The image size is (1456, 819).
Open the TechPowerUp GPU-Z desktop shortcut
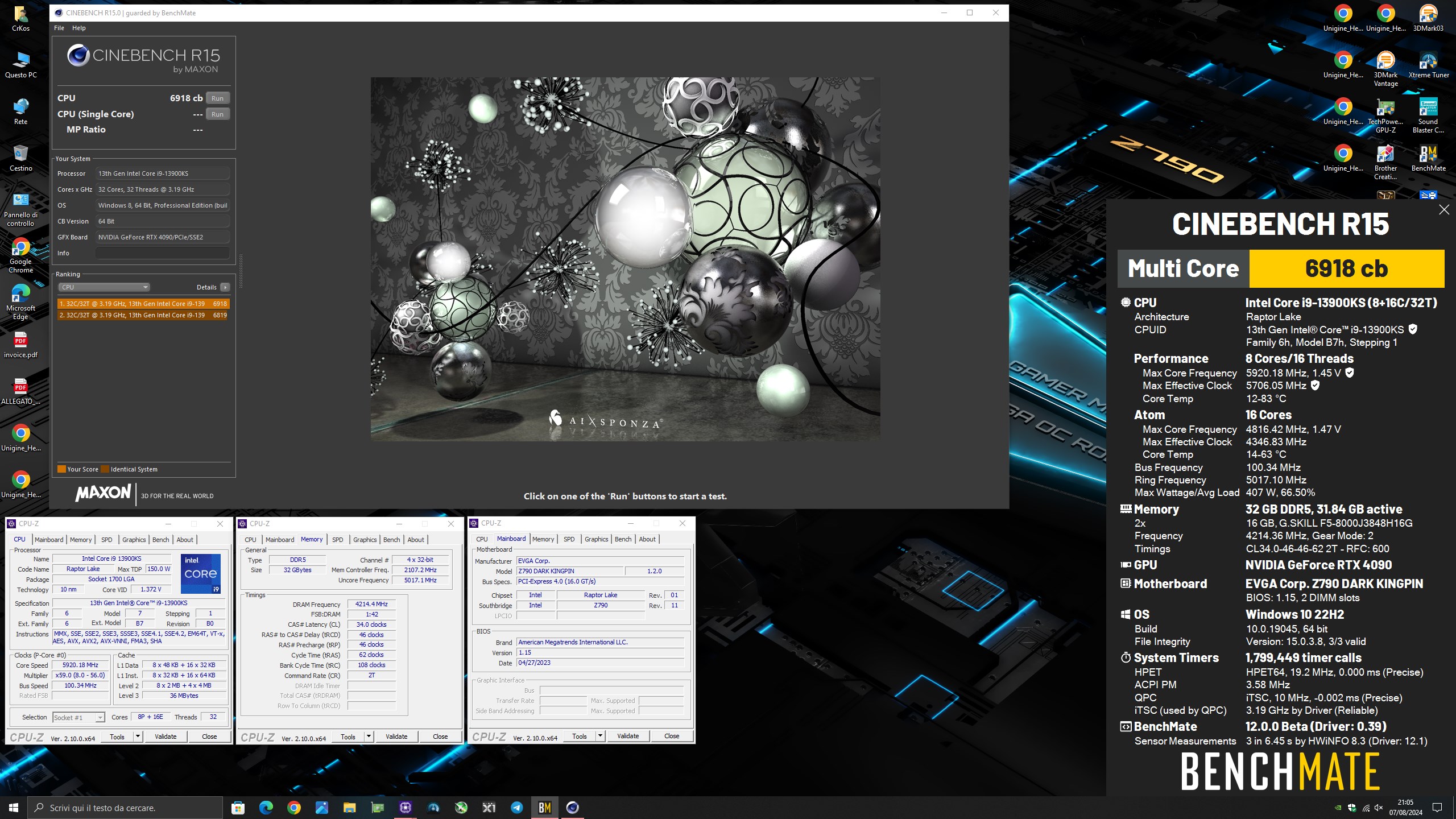1385,115
